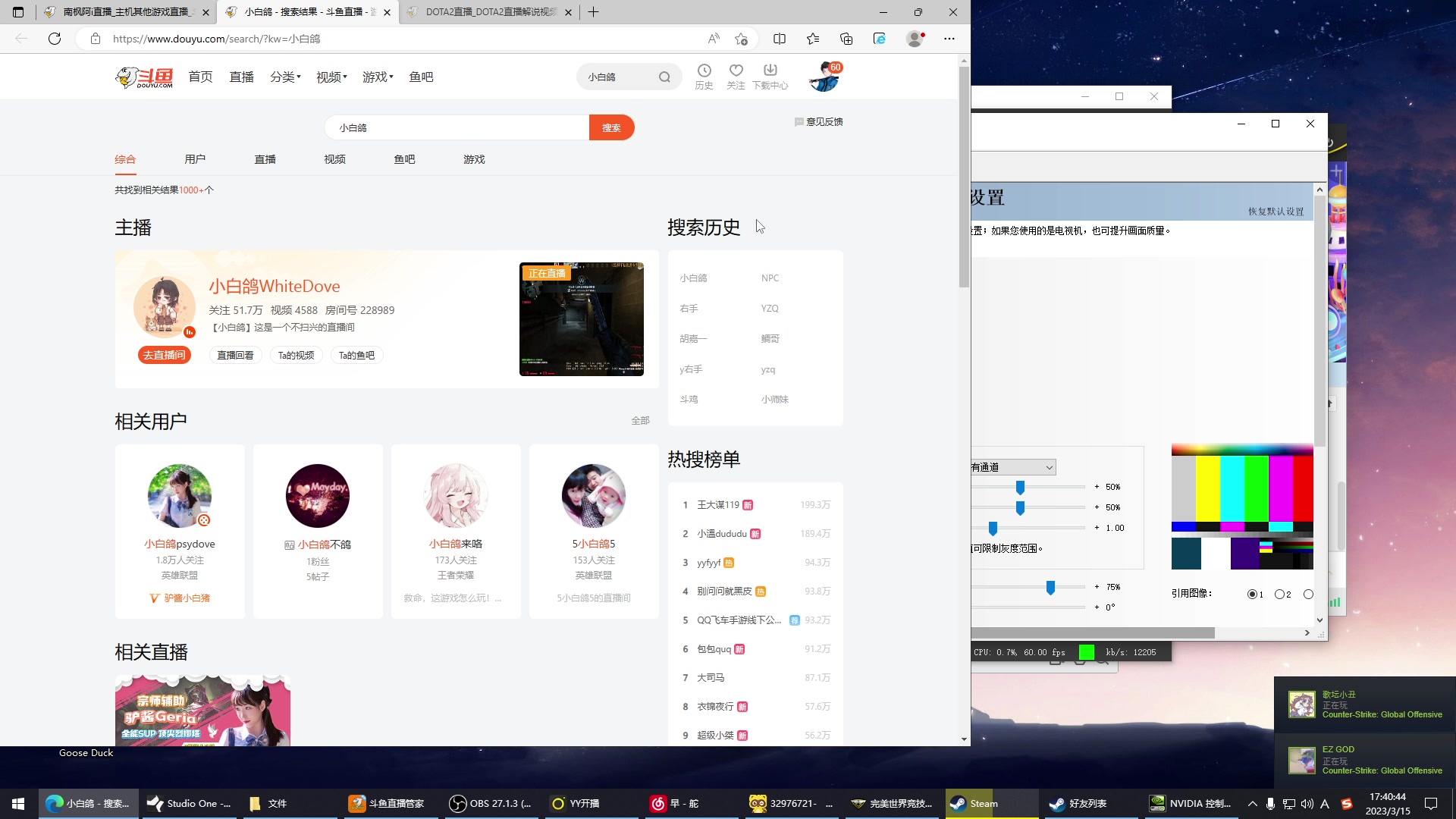The width and height of the screenshot is (1456, 819).
Task: Expand 视频 navigation dropdown
Action: pos(331,77)
